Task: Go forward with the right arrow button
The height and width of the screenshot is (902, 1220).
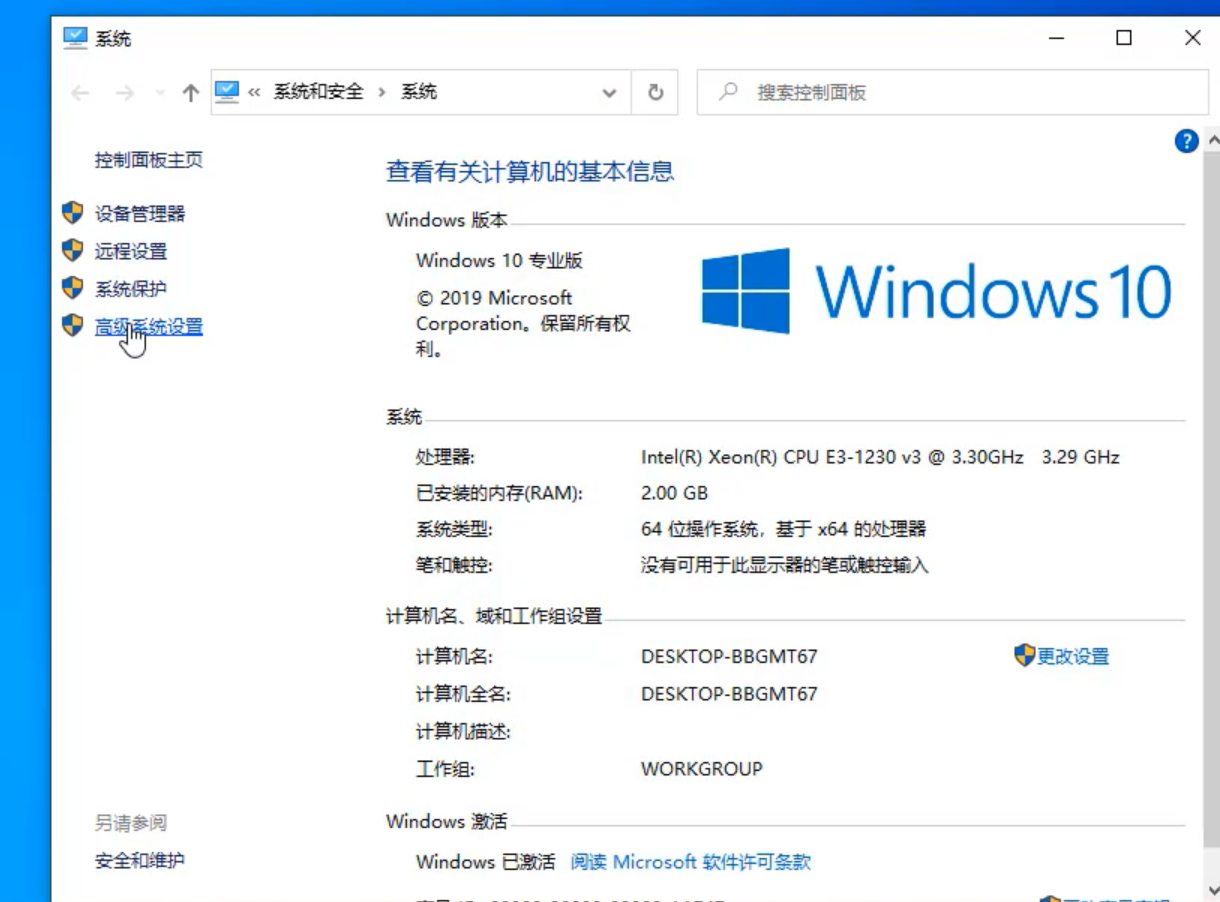Action: pos(124,93)
